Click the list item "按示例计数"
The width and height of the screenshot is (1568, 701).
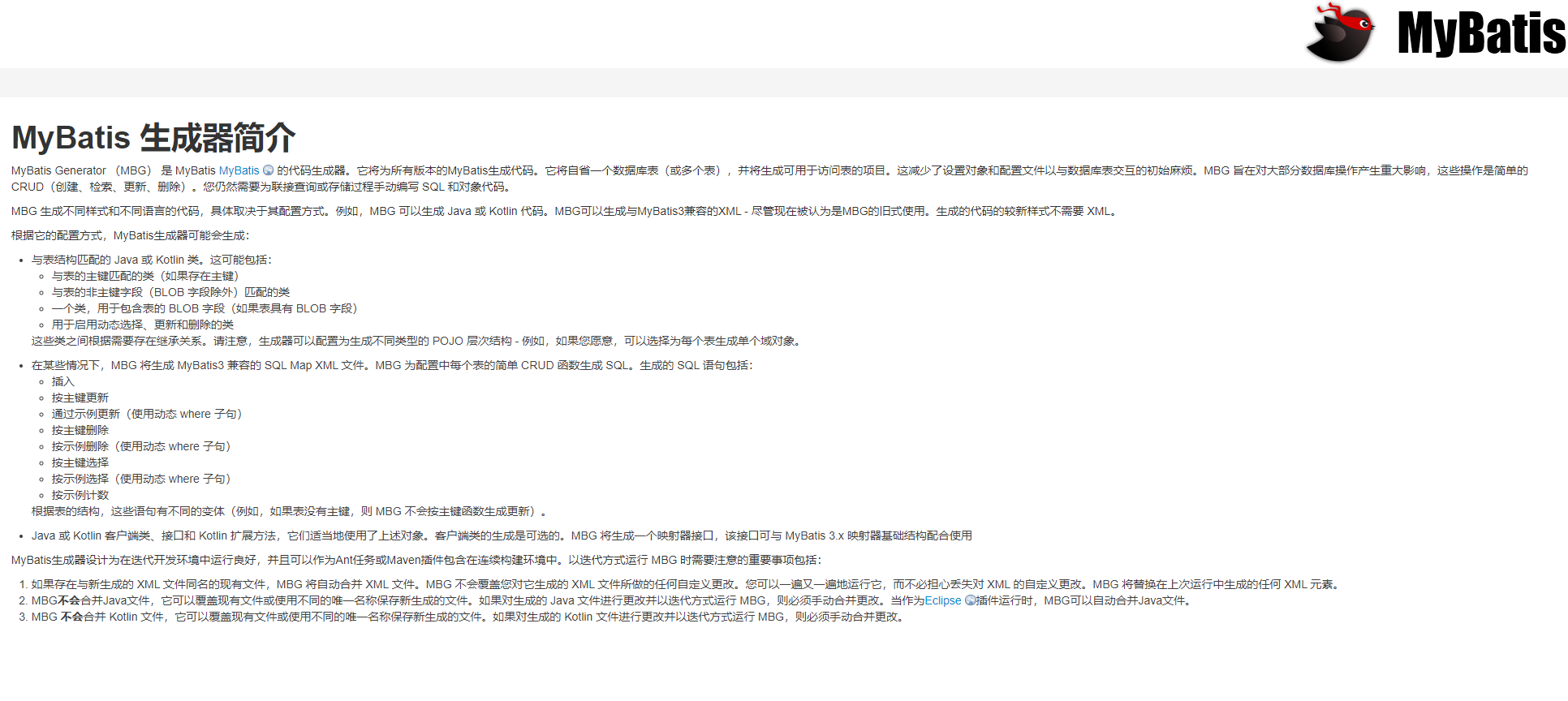pos(80,495)
